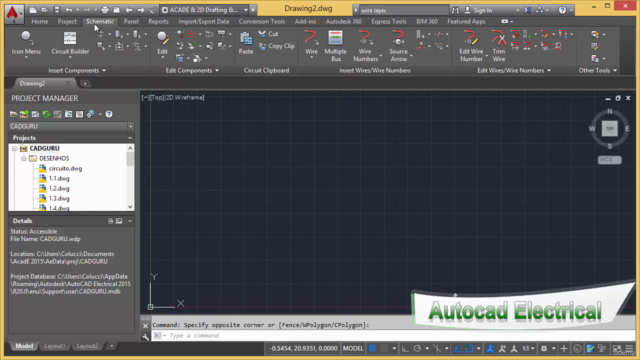Open the Icon Menu tool

click(26, 43)
